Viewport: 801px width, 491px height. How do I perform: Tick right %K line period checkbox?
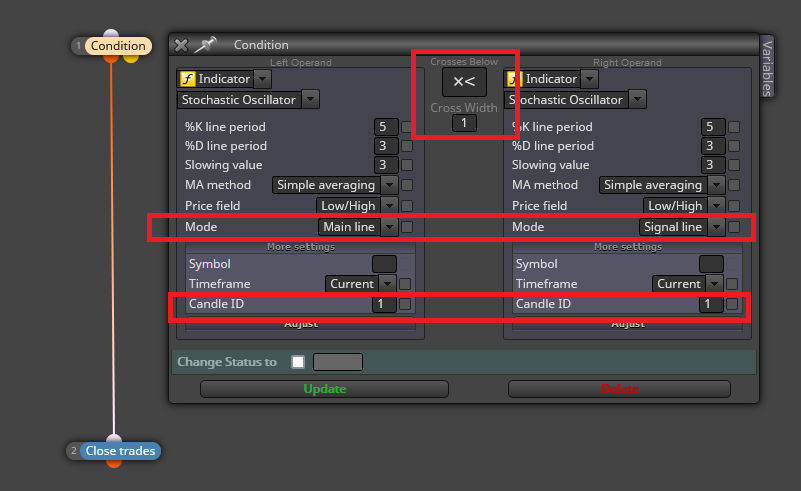734,127
